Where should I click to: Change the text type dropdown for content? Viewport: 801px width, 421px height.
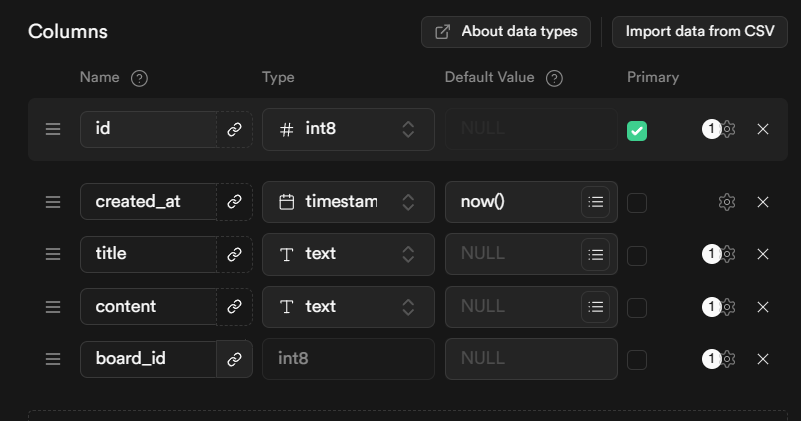click(348, 307)
